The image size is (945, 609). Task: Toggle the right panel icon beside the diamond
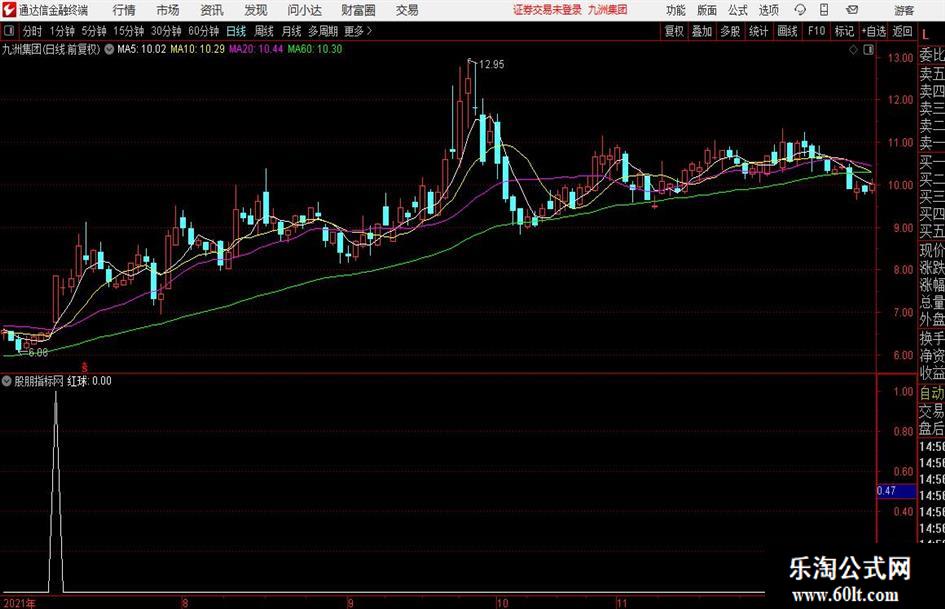tap(868, 50)
